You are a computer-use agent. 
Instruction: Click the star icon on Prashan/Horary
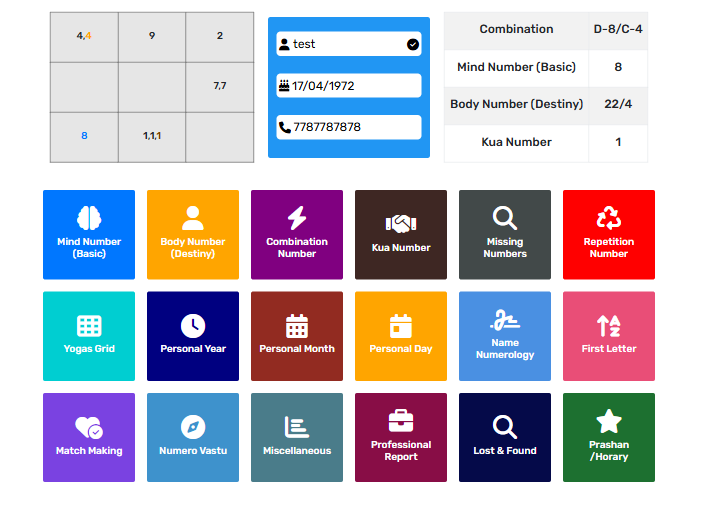pos(609,421)
